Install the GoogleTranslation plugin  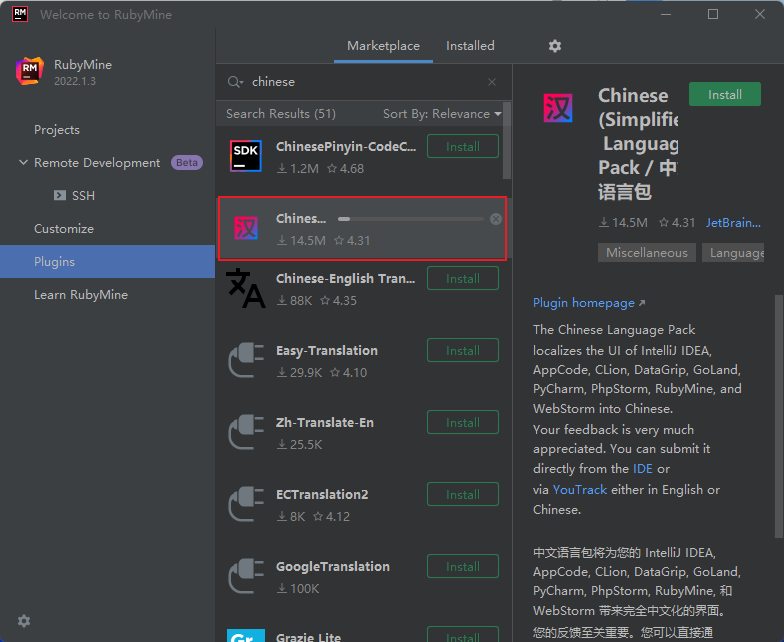click(462, 566)
